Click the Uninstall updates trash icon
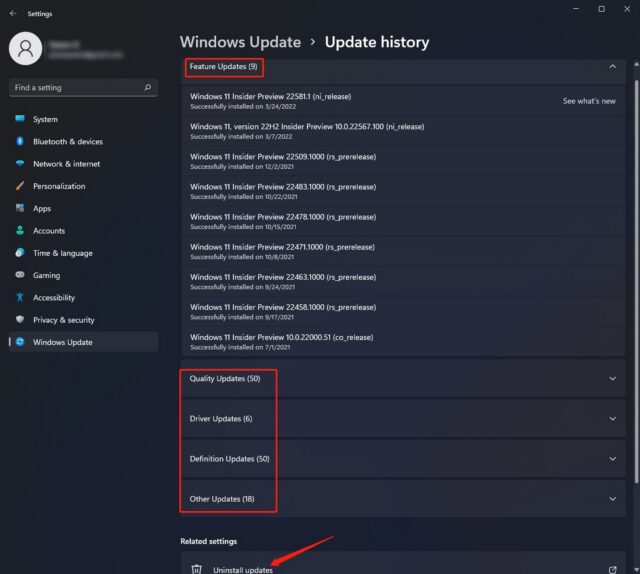This screenshot has width=640, height=574. click(x=196, y=569)
